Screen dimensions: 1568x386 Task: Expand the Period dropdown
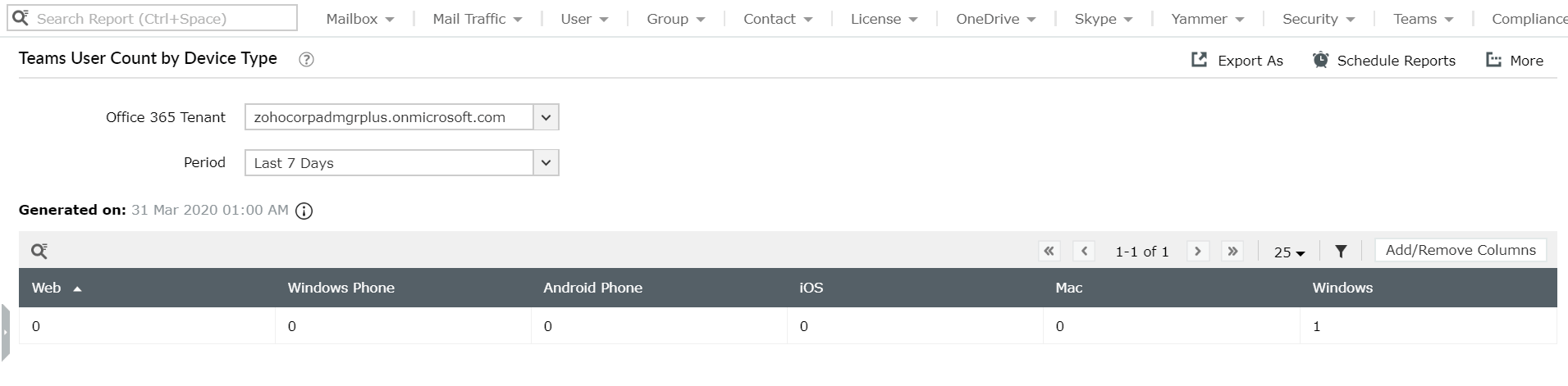point(546,163)
